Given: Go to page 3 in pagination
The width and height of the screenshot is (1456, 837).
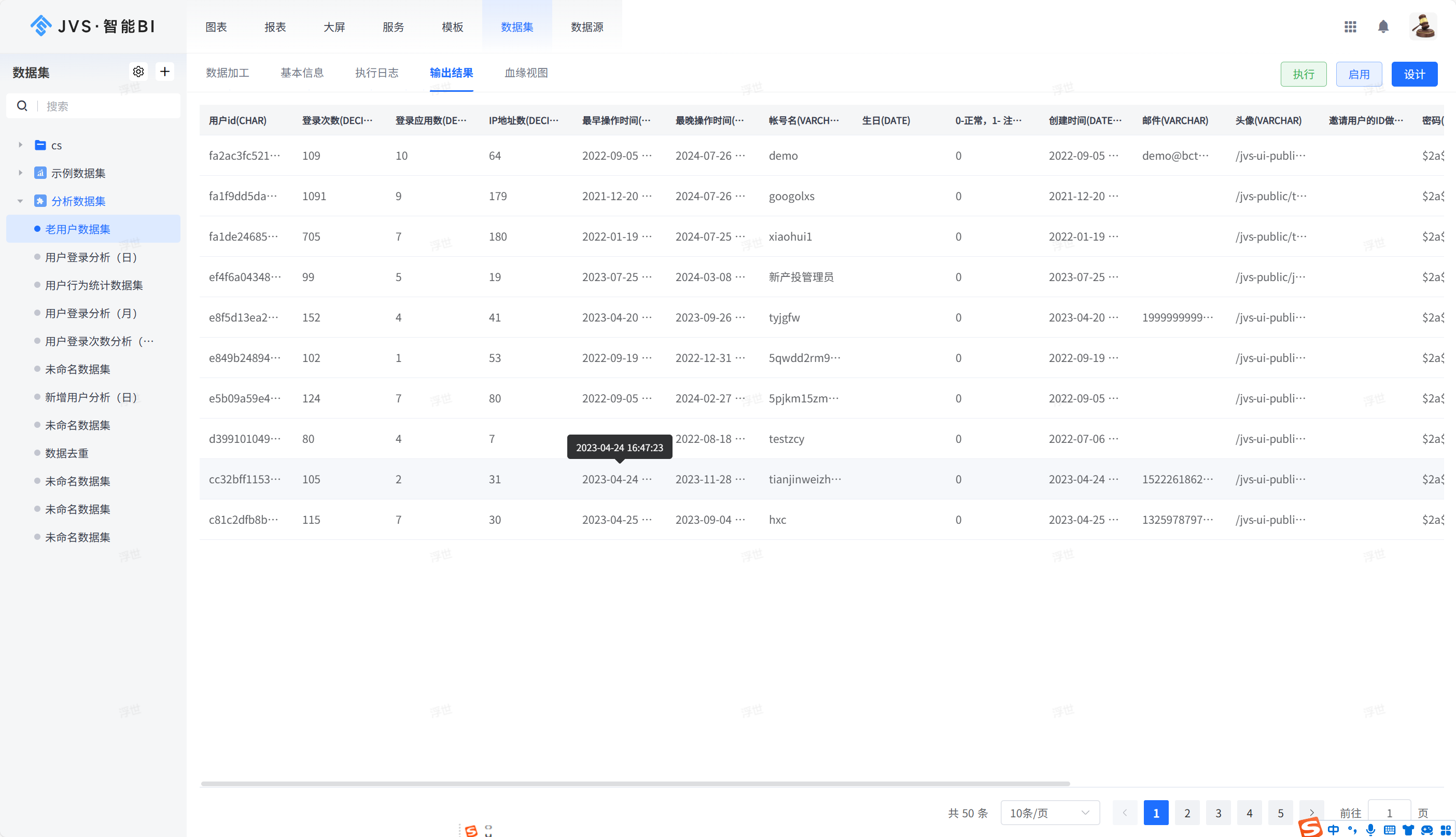Looking at the screenshot, I should pyautogui.click(x=1217, y=812).
